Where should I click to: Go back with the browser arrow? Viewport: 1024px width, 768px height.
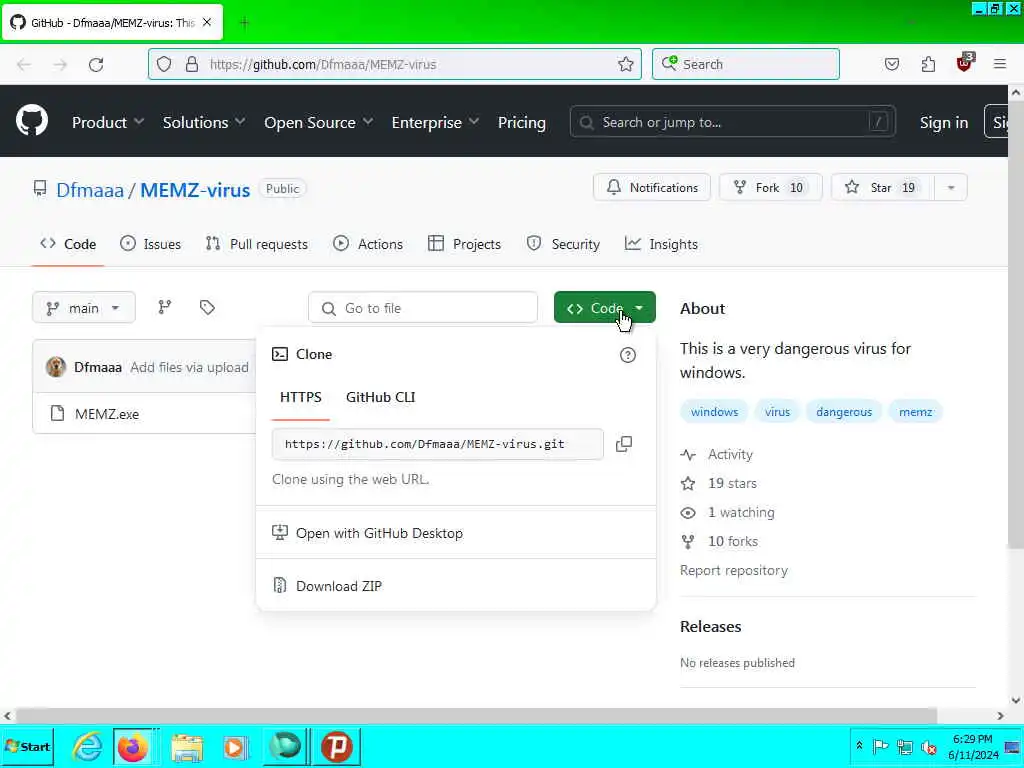click(24, 64)
